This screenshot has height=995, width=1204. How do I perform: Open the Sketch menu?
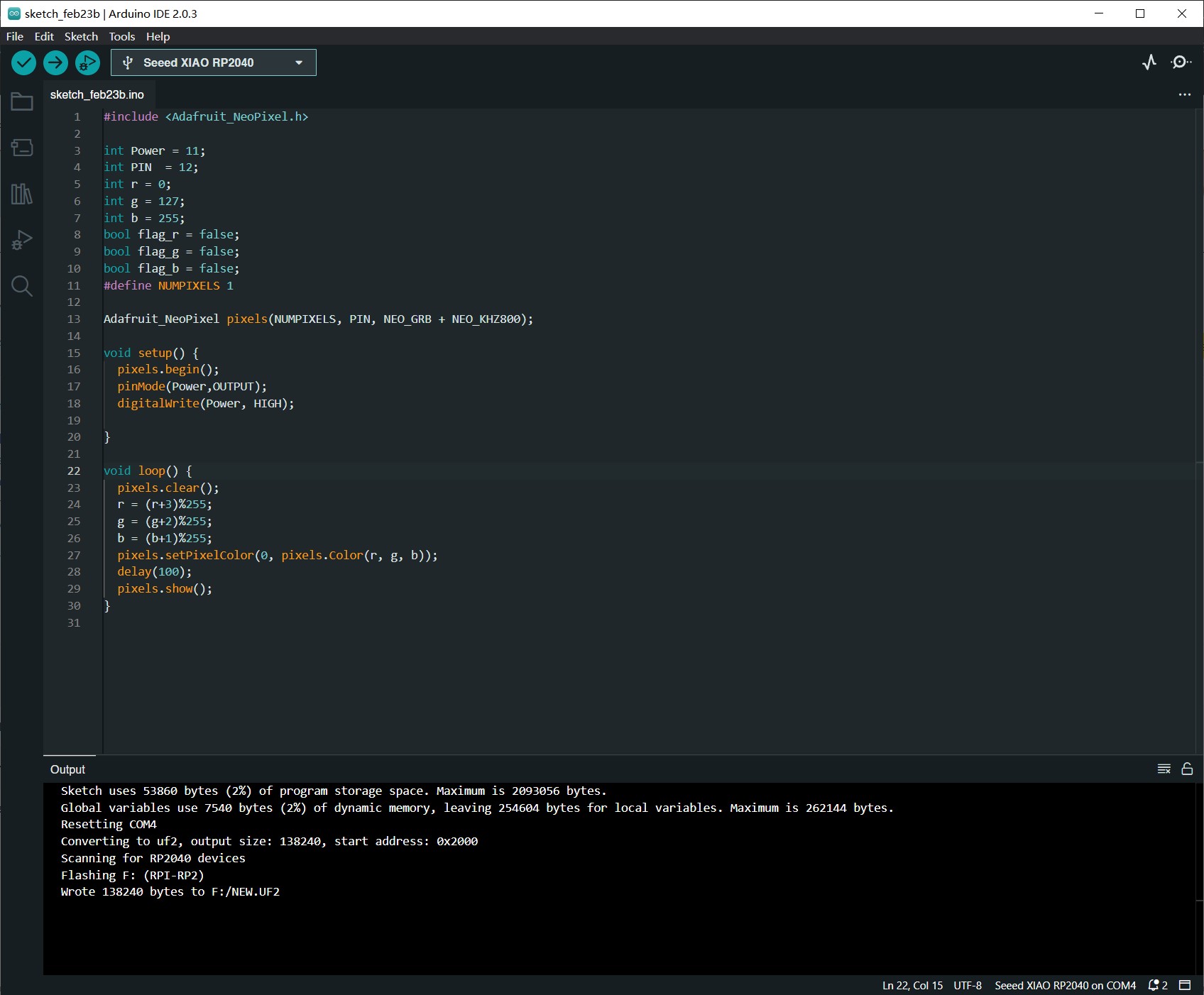point(81,36)
